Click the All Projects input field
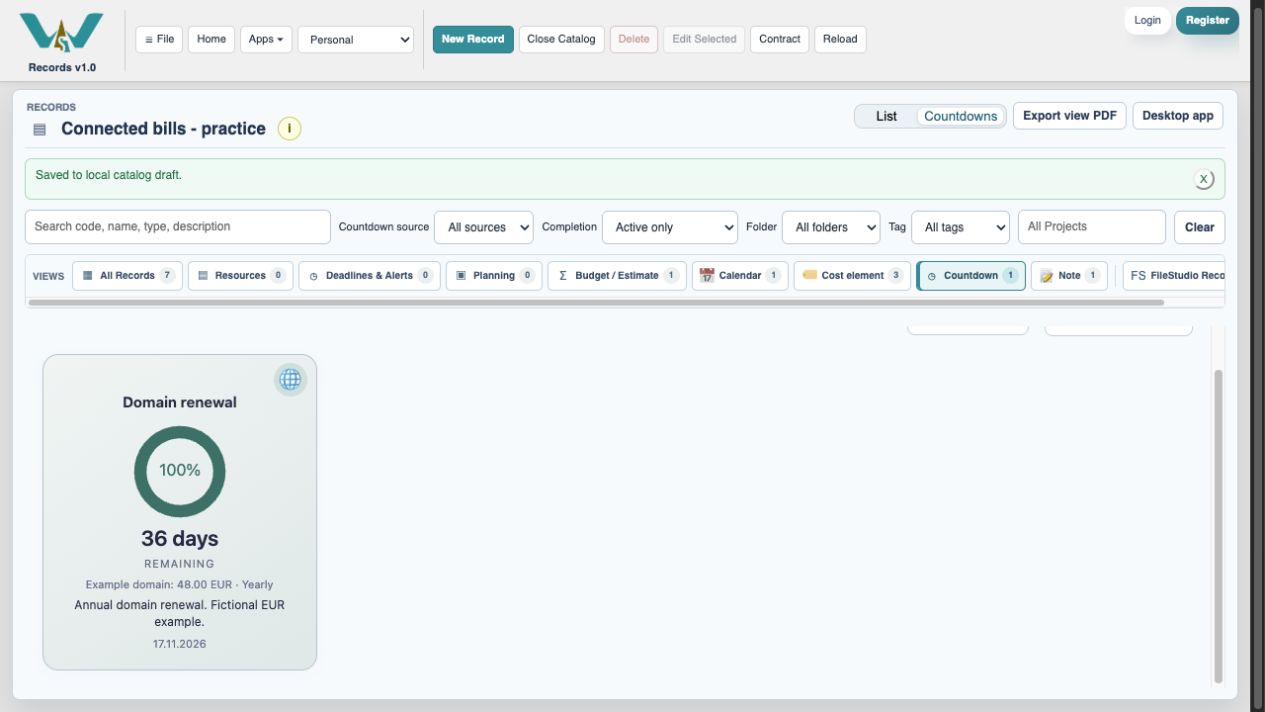Screen dimensions: 1265x712 tap(1092, 227)
